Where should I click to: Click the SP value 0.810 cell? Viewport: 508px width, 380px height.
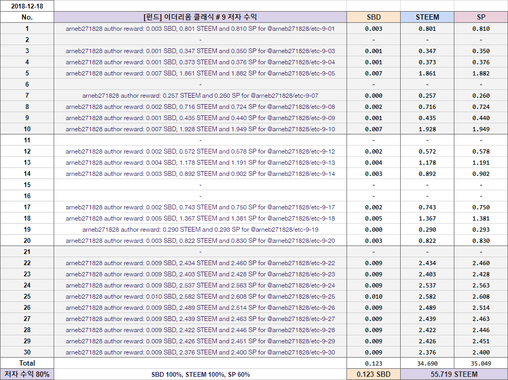[481, 29]
